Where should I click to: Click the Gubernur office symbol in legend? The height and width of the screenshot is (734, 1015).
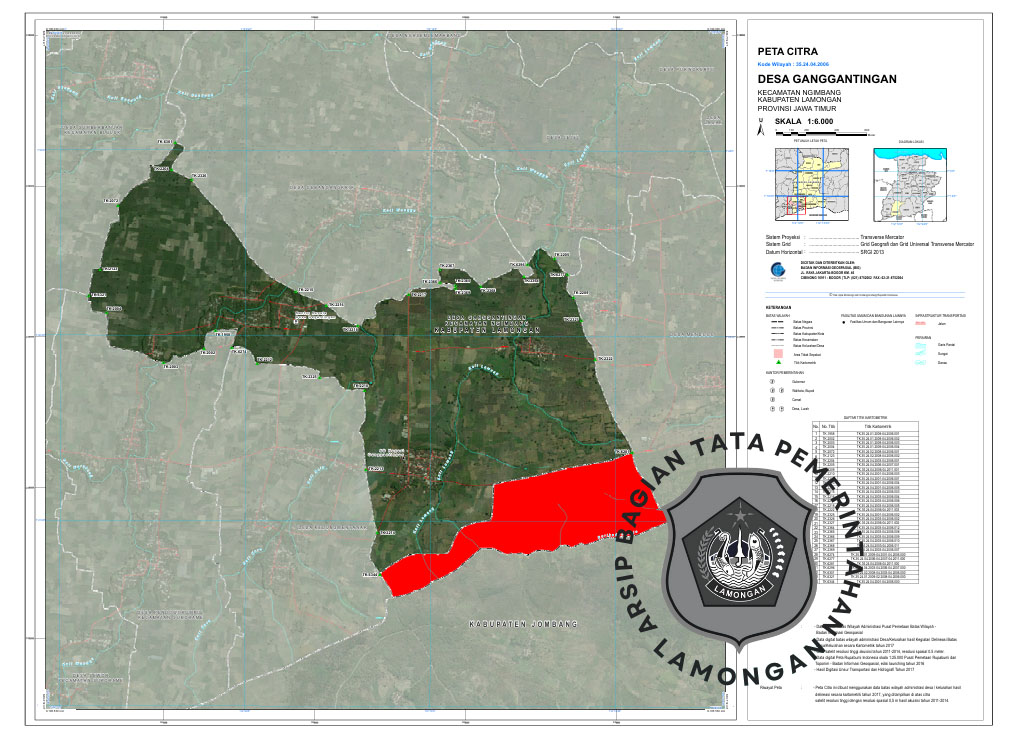point(772,381)
